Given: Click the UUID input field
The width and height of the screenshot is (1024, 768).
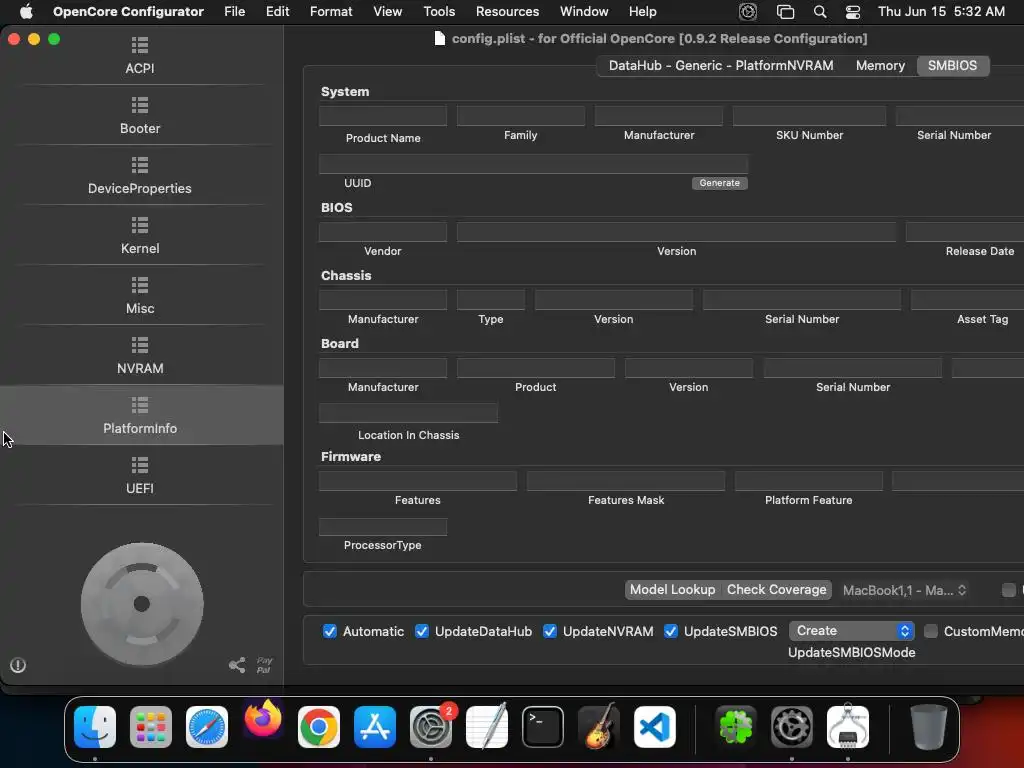Looking at the screenshot, I should tap(534, 164).
